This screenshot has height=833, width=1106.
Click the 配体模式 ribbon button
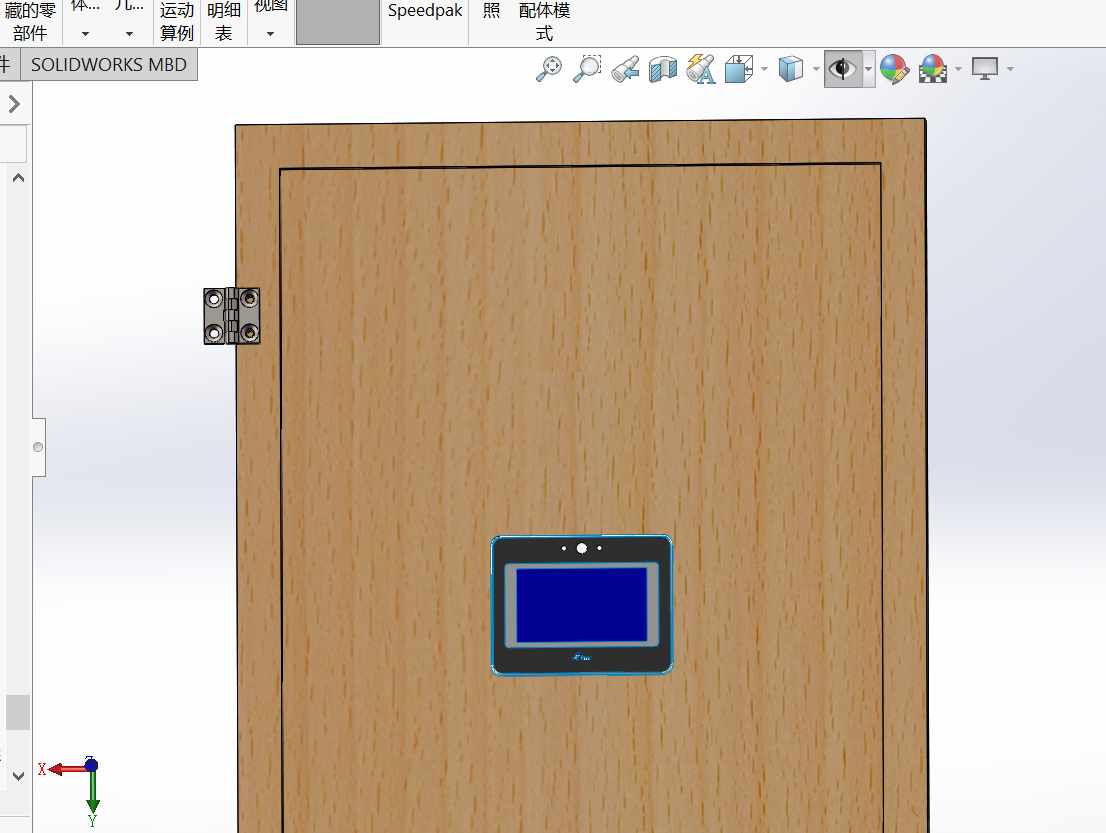[544, 22]
